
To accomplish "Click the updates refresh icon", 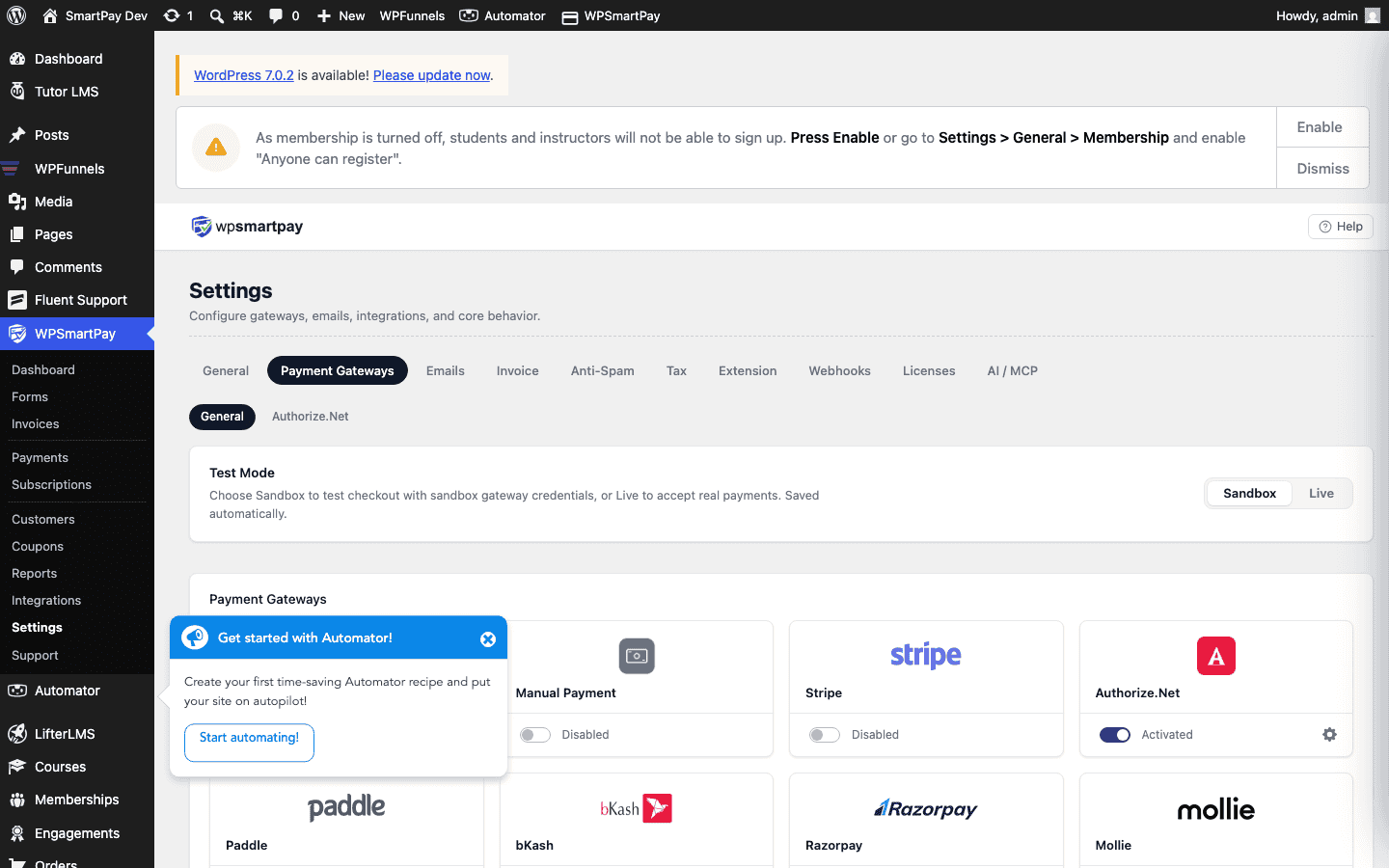I will click(172, 15).
